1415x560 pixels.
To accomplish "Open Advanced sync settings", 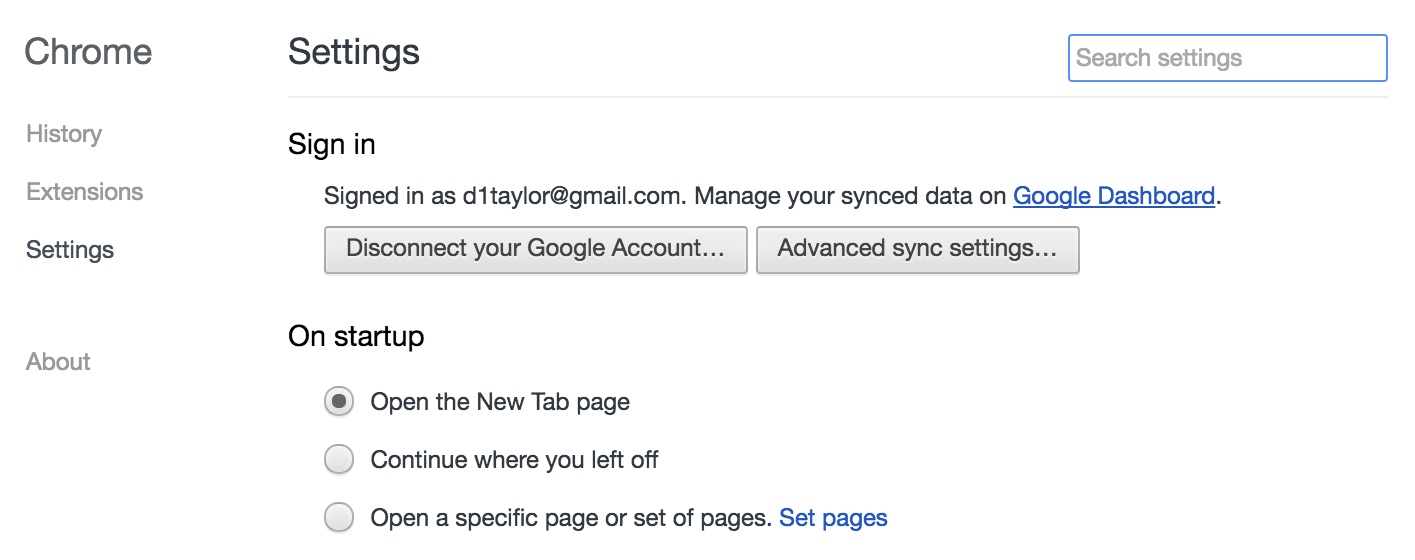I will coord(918,249).
